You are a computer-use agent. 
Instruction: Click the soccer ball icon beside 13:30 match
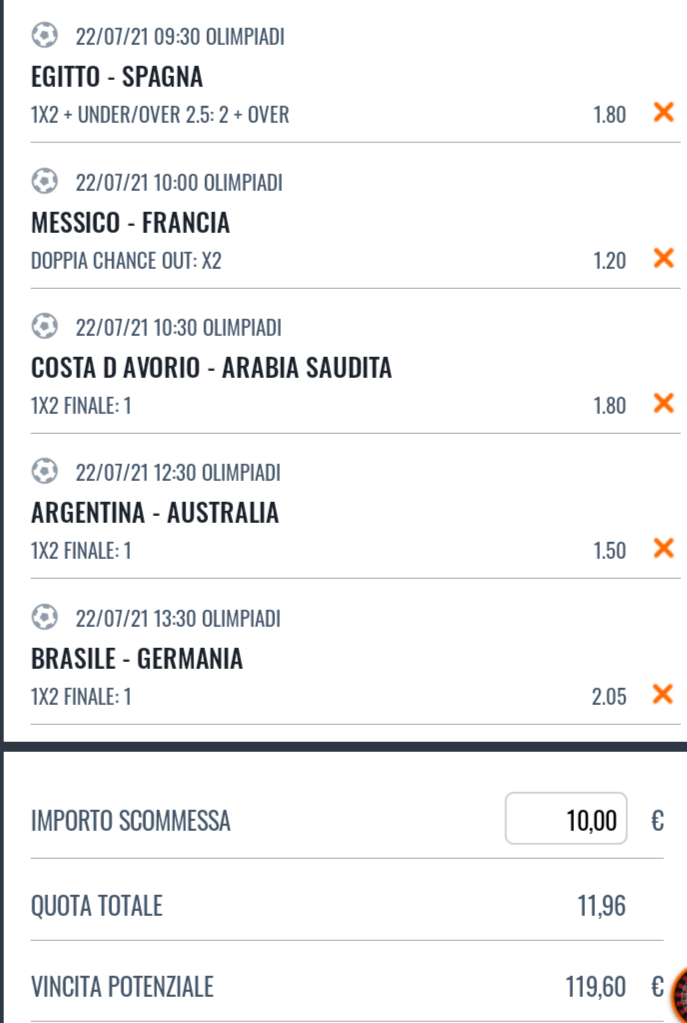tap(45, 618)
